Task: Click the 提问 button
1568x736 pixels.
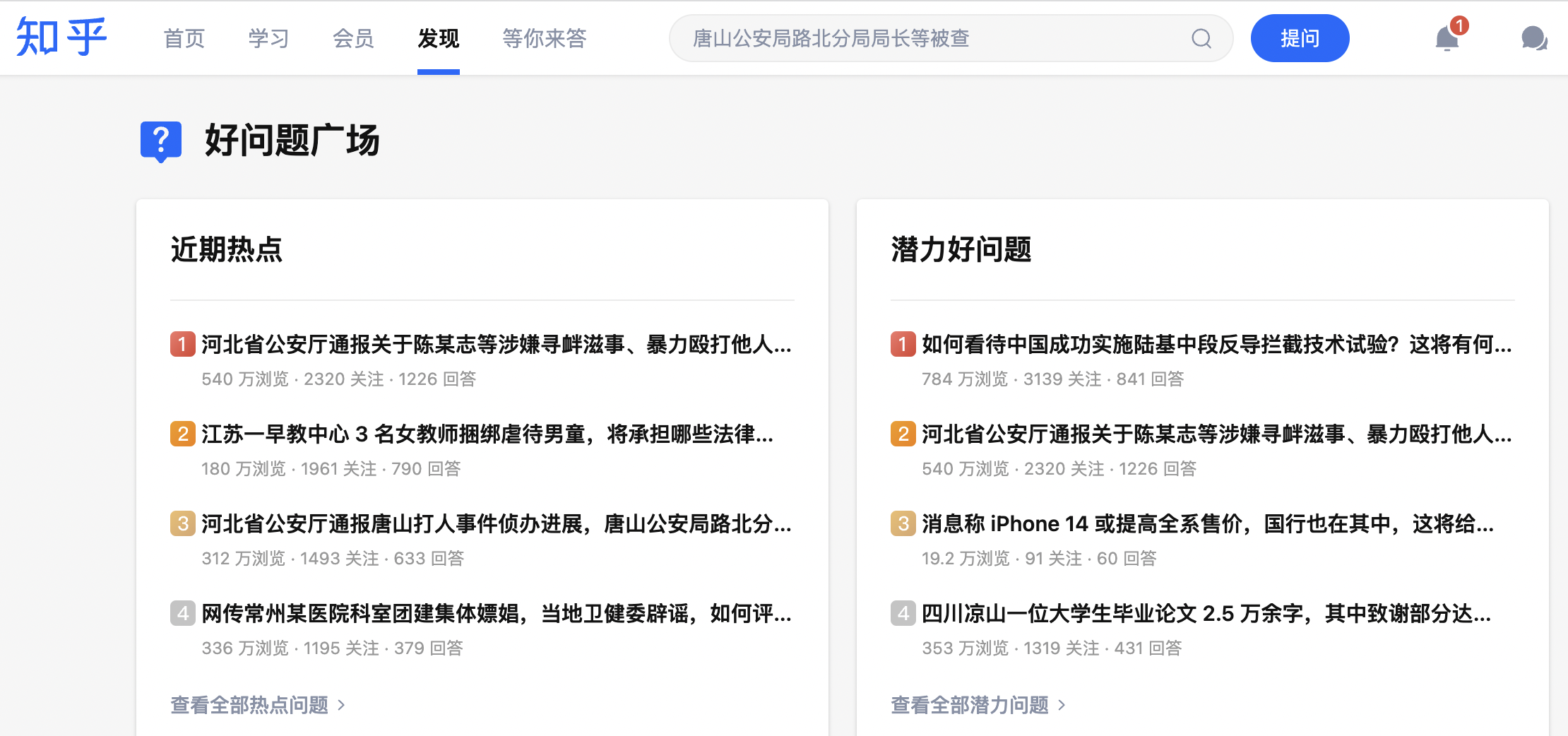Action: (x=1300, y=38)
